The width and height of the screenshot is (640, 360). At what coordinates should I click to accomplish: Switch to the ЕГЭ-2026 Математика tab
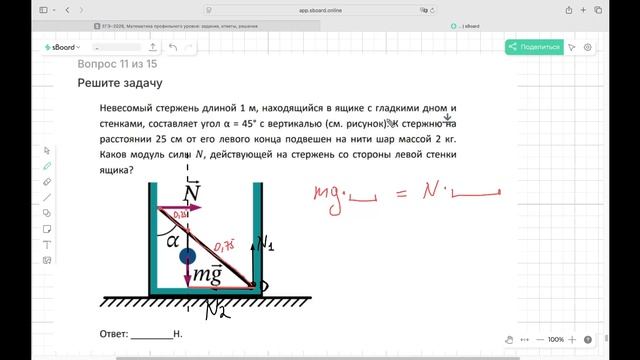click(176, 26)
